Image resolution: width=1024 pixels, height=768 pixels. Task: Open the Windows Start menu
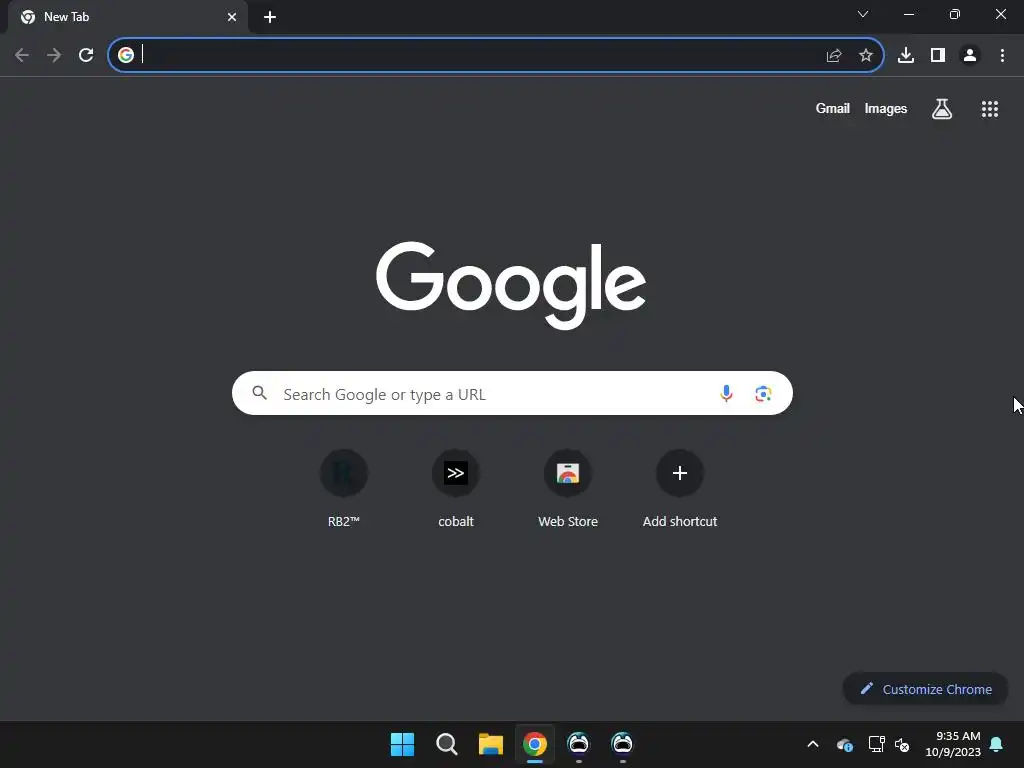tap(402, 744)
